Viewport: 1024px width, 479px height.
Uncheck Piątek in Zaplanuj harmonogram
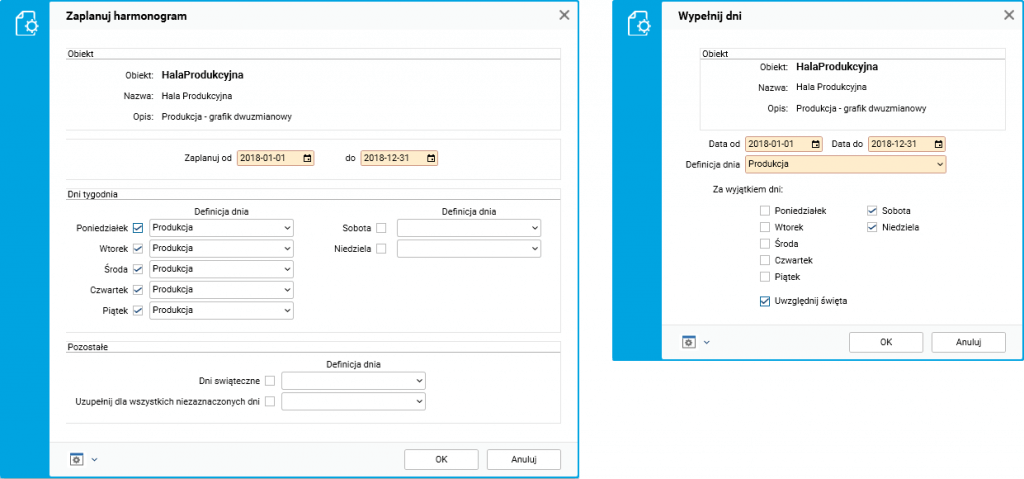[138, 310]
